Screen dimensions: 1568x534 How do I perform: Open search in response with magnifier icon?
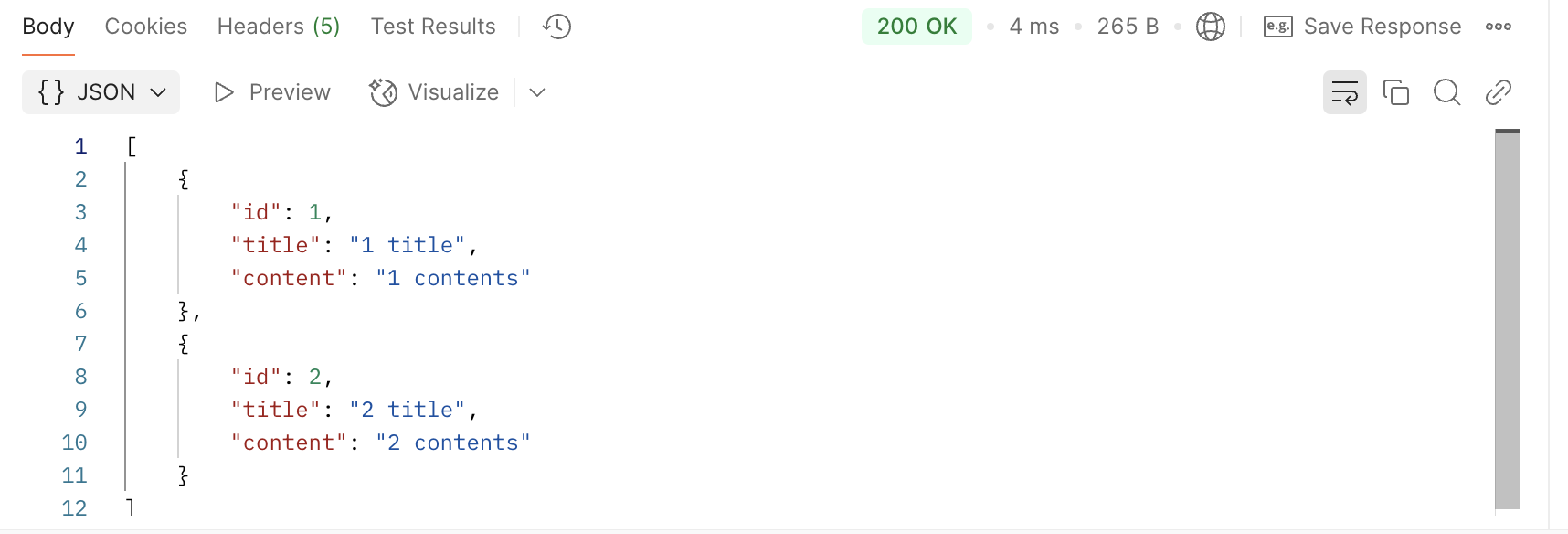[1447, 92]
